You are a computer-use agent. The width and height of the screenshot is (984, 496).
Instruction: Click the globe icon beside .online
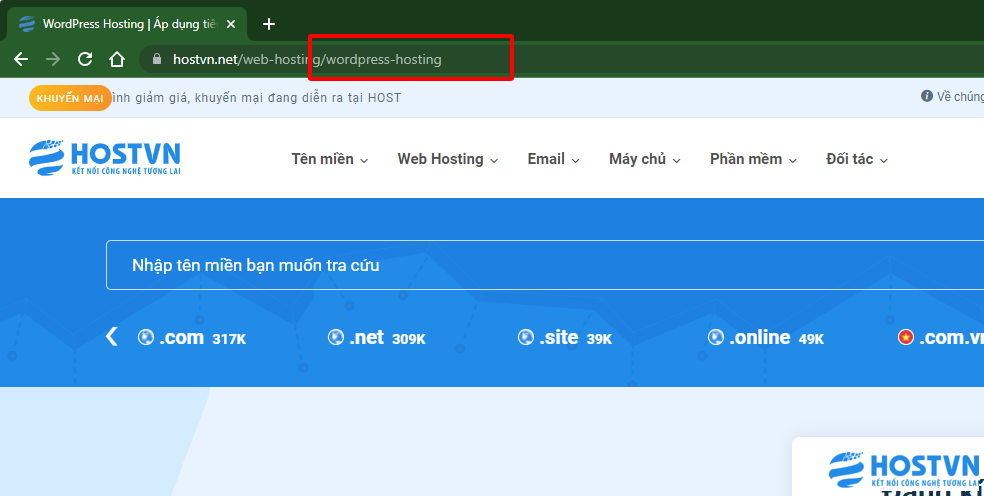tap(715, 337)
